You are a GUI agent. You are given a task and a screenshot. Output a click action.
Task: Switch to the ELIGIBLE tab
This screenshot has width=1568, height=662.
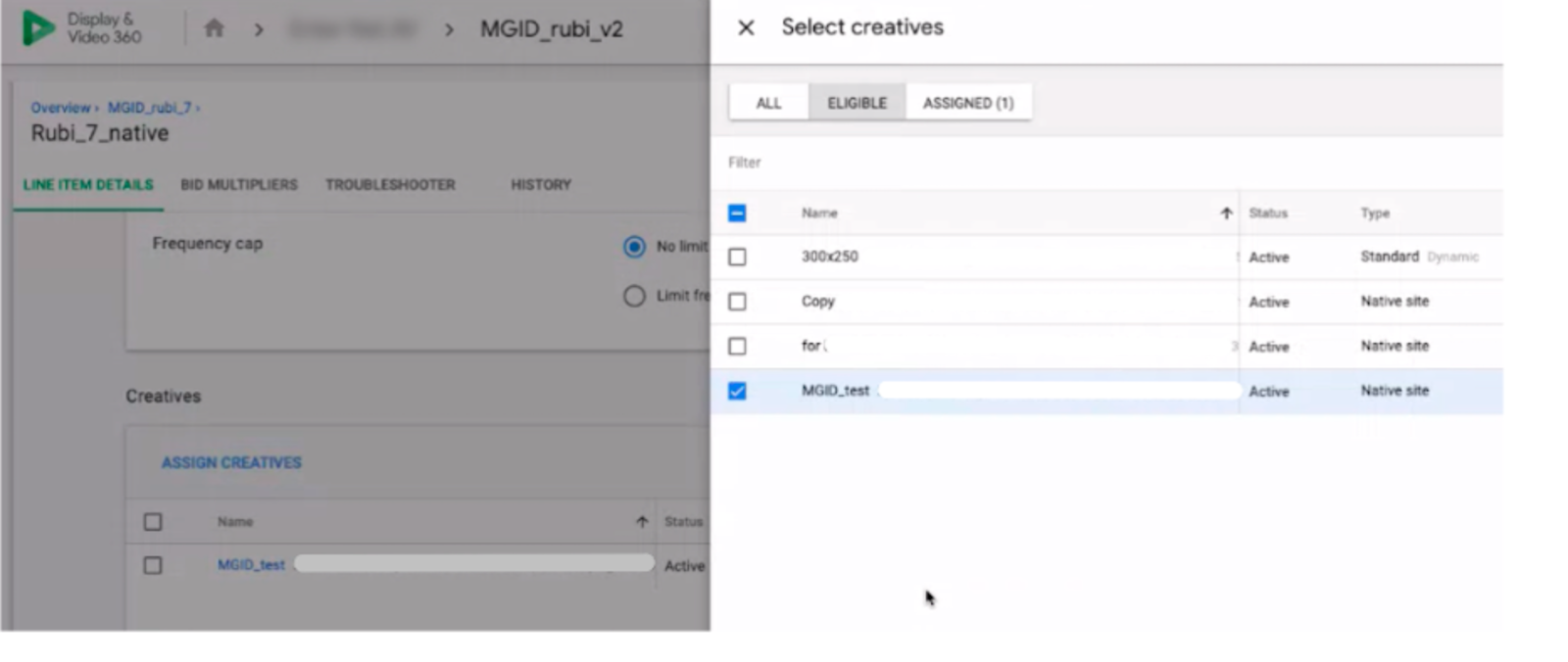(857, 103)
